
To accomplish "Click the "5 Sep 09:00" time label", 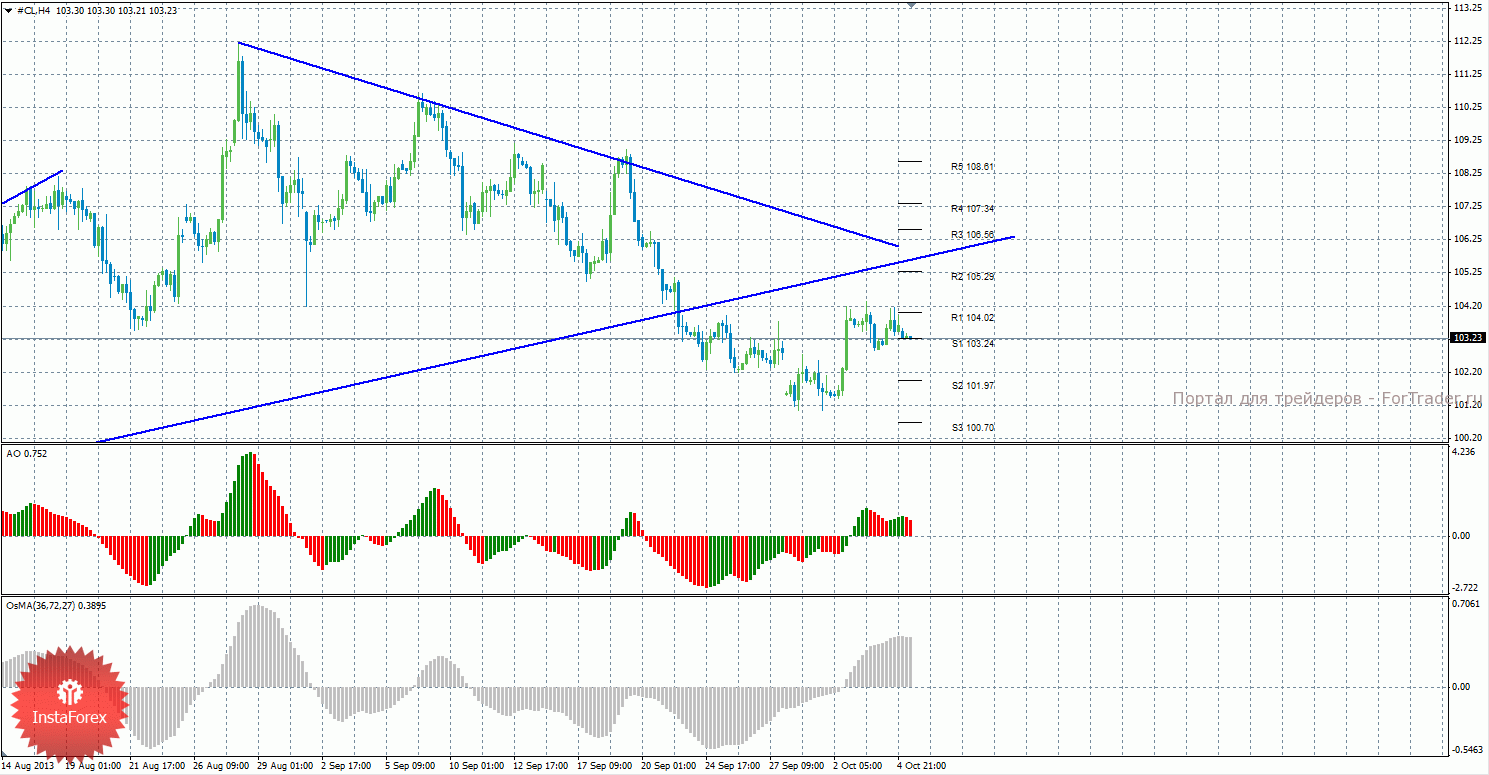I will click(411, 766).
